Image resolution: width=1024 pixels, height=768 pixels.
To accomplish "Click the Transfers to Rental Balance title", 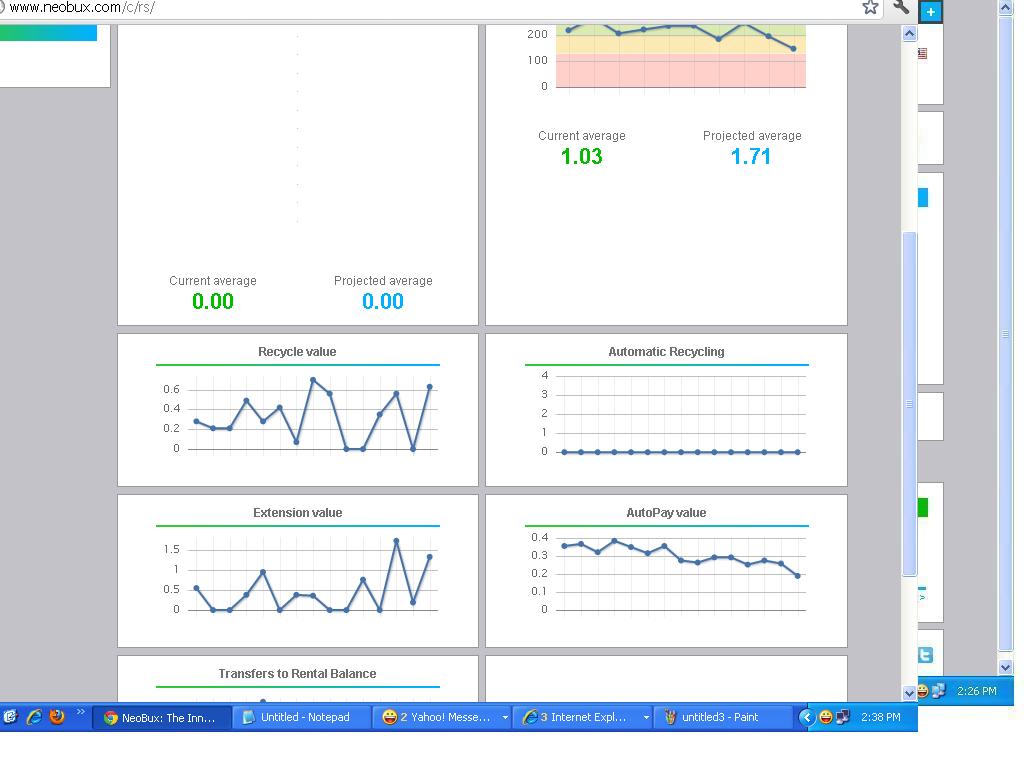I will [297, 673].
